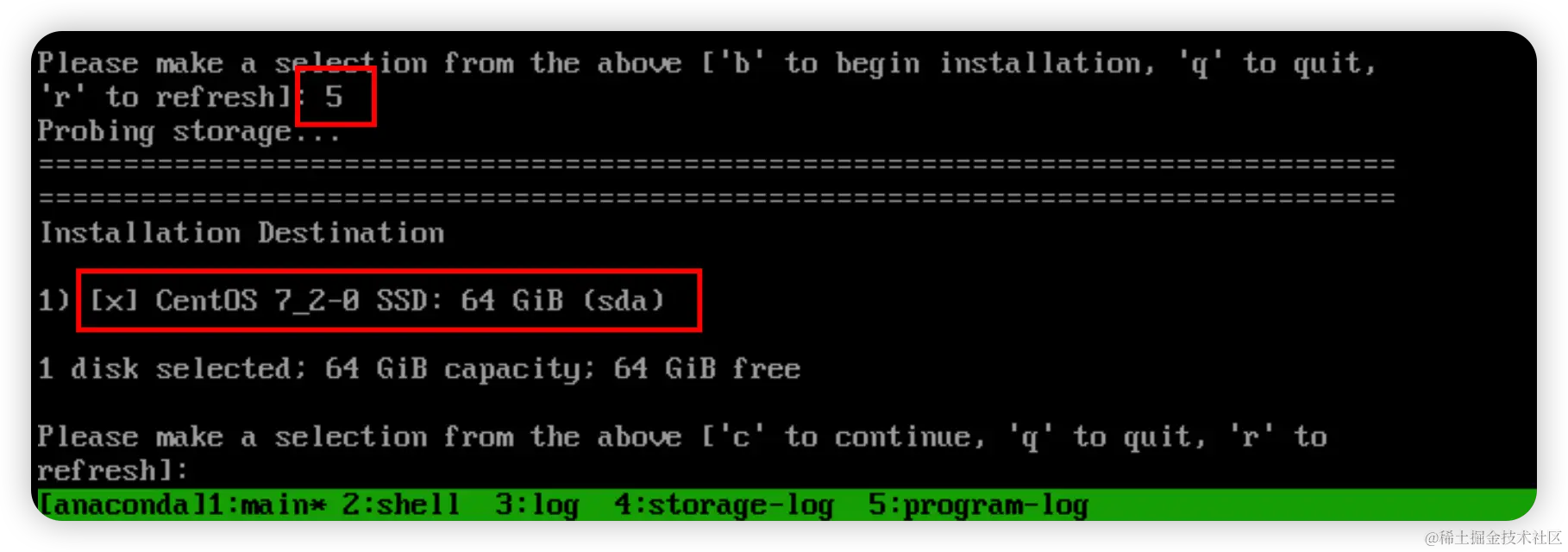Click the refresh]: input prompt at bottom

point(112,470)
